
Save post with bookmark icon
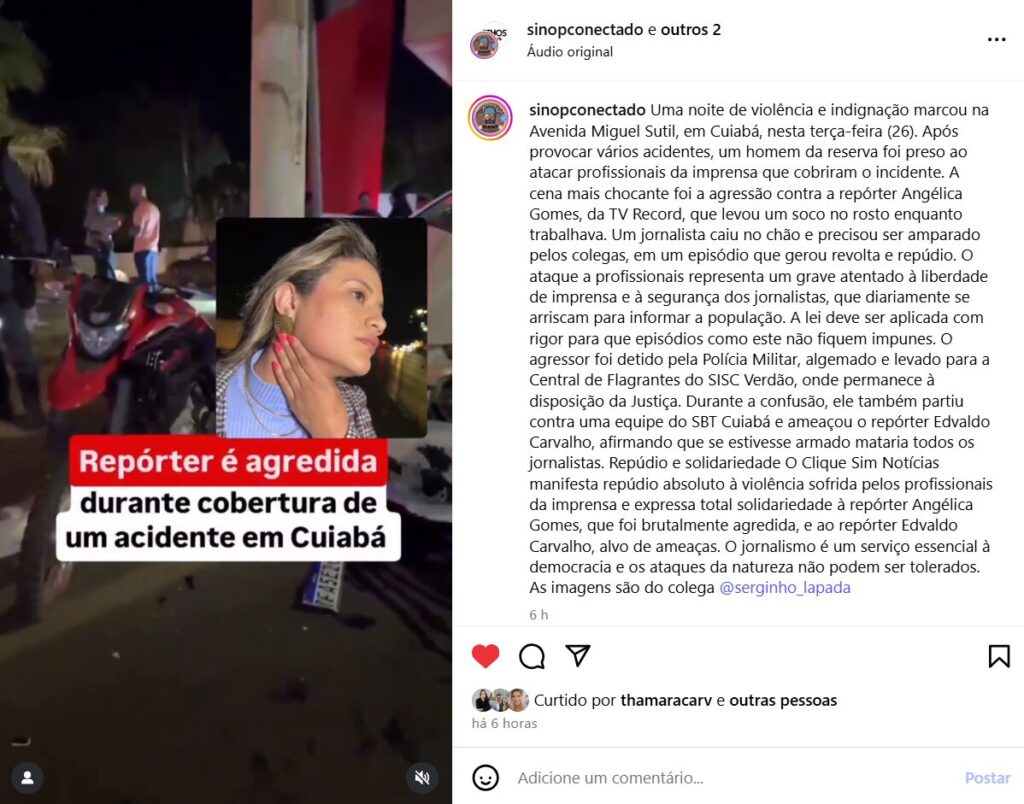click(999, 656)
